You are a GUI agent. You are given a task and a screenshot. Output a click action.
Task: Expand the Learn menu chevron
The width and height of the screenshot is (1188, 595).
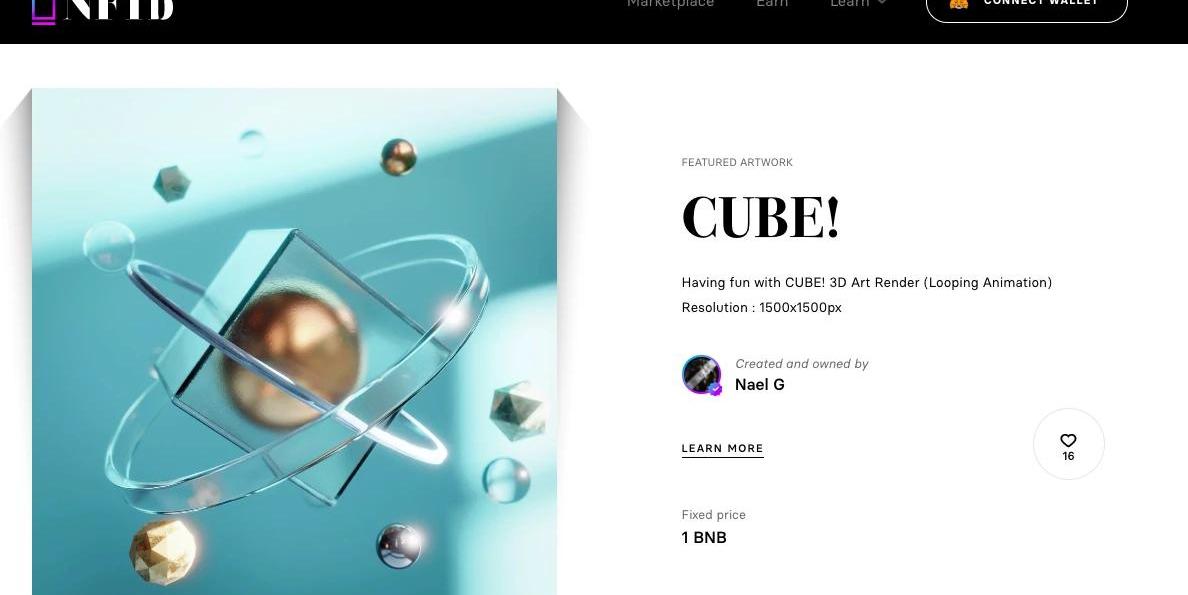[x=882, y=3]
